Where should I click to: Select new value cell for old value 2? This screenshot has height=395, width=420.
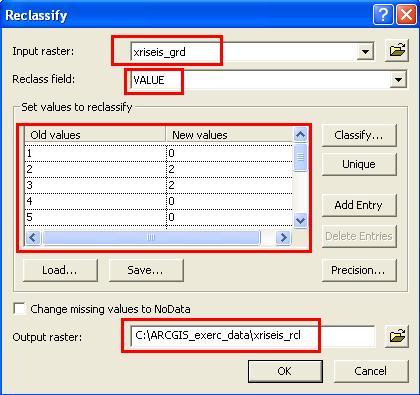point(229,169)
